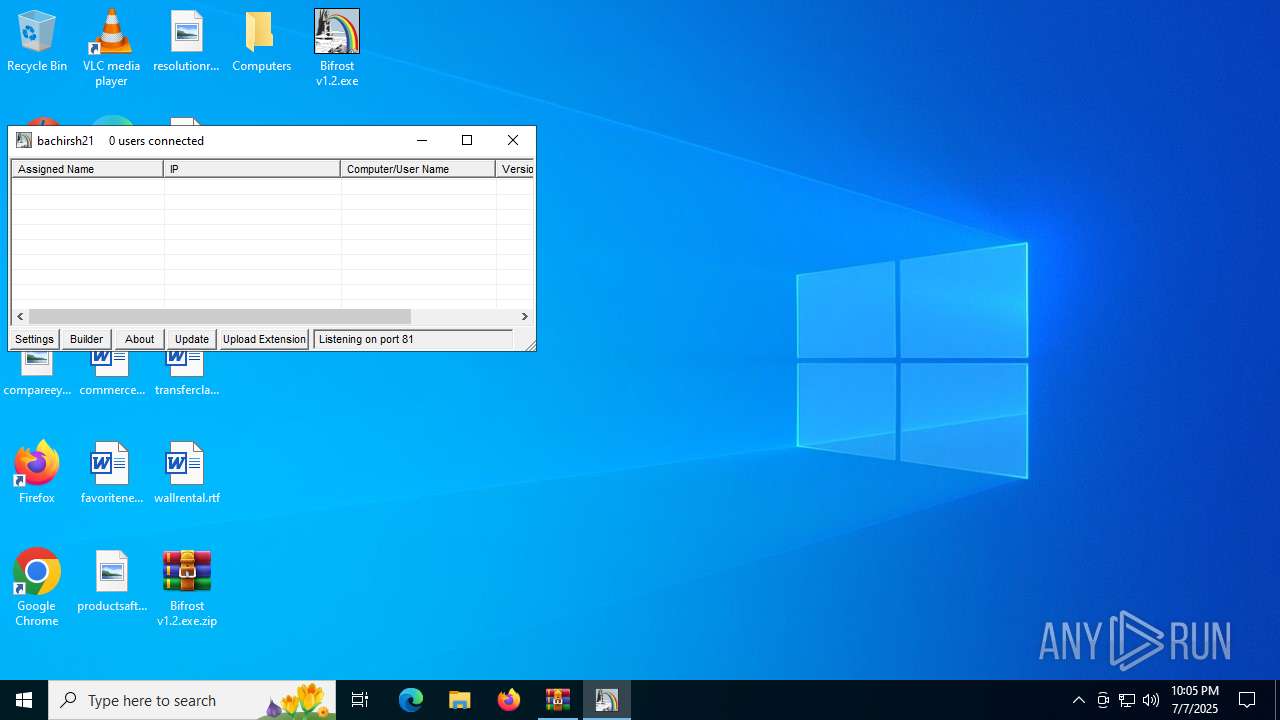Select the Recycle Bin desktop icon
Screen dimensions: 1280x720
(37, 42)
